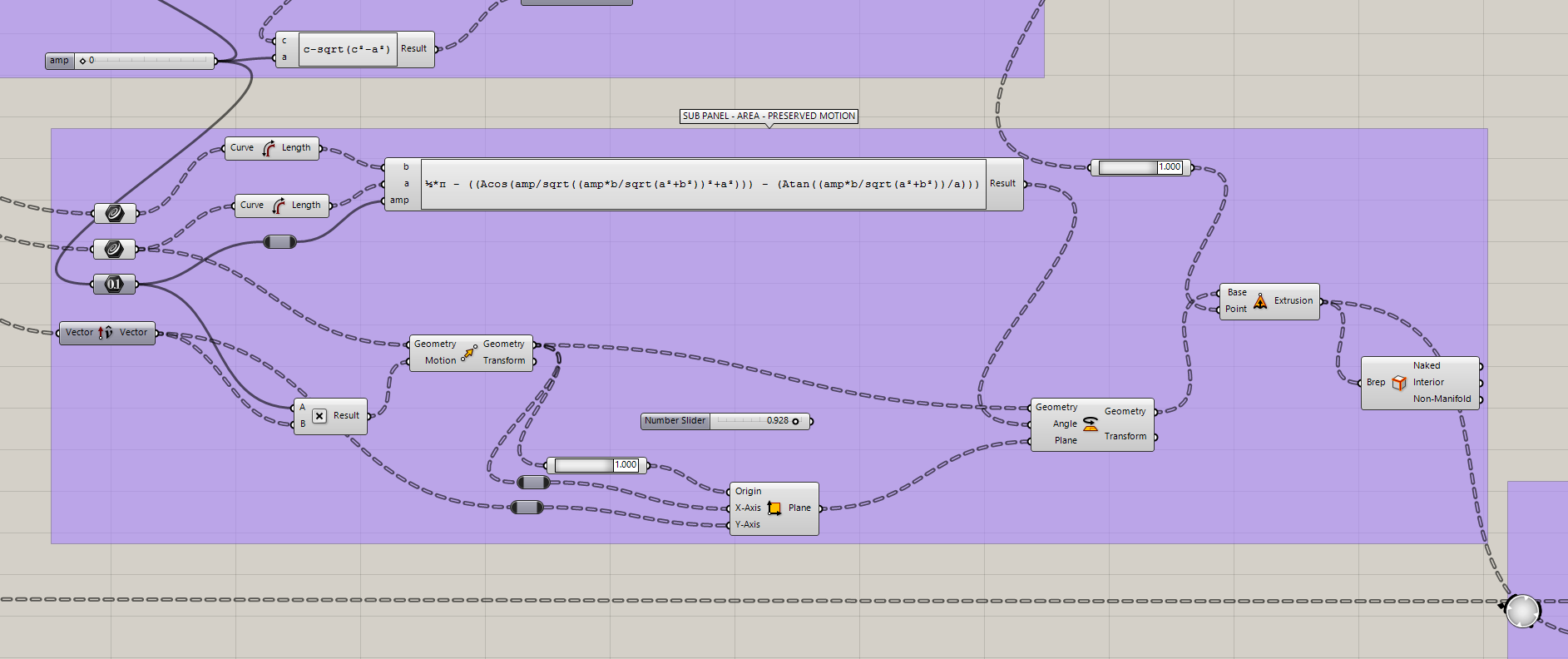The image size is (1568, 659).
Task: Click the Multiplication 'Result' output
Action: pos(346,416)
